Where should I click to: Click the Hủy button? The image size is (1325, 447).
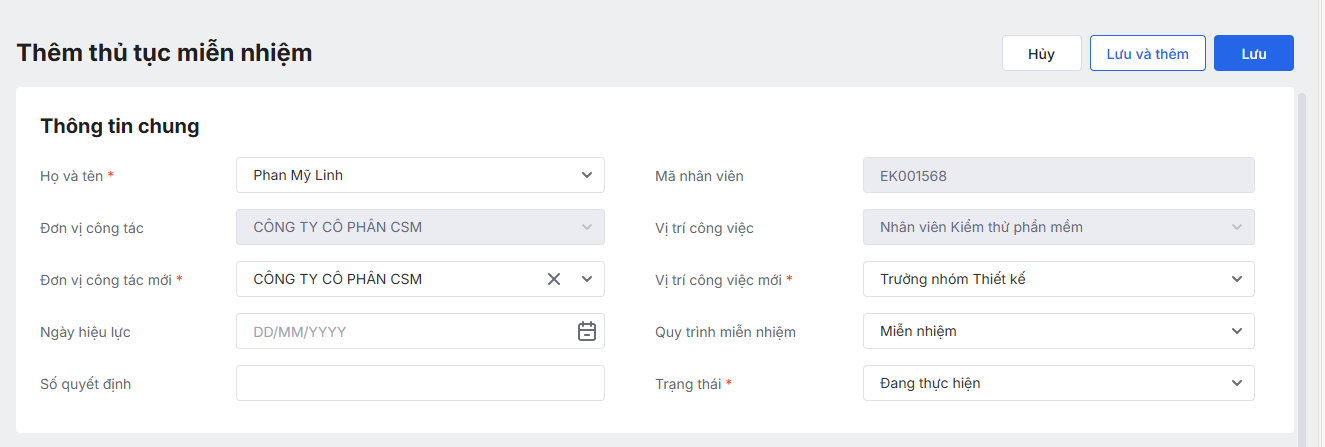click(x=1041, y=54)
